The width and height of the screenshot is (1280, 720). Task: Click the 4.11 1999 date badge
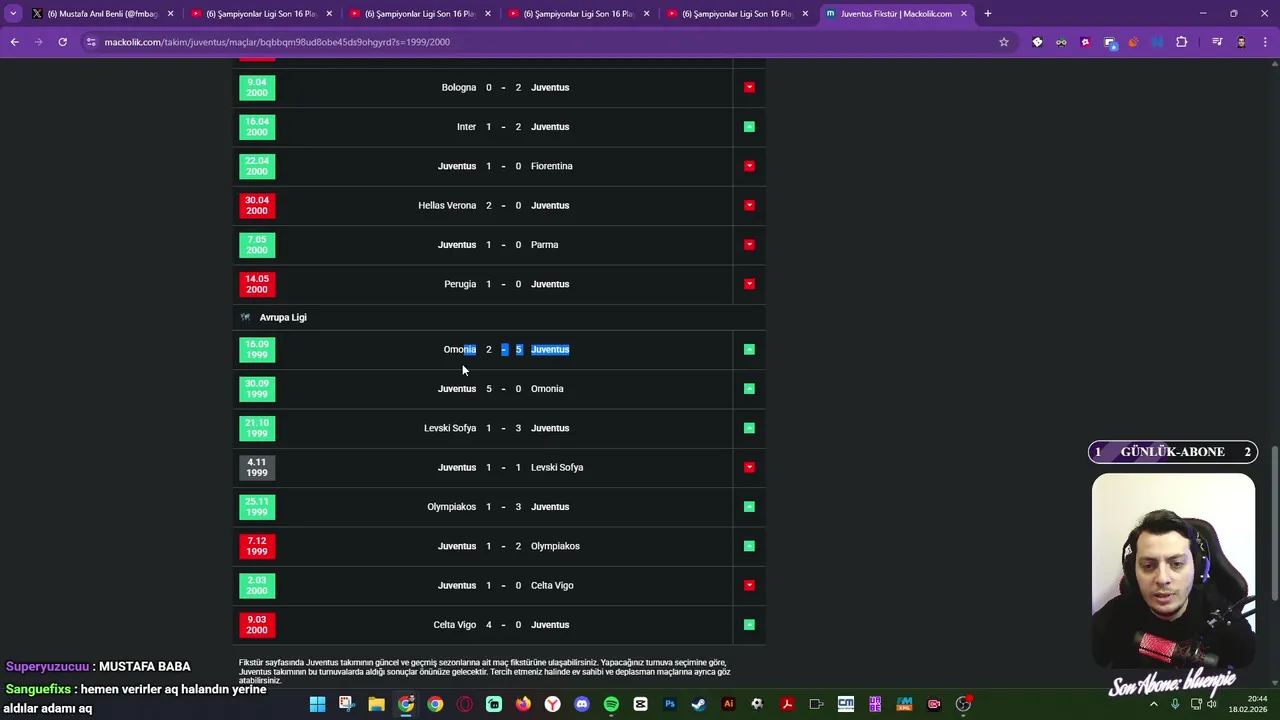[x=257, y=467]
